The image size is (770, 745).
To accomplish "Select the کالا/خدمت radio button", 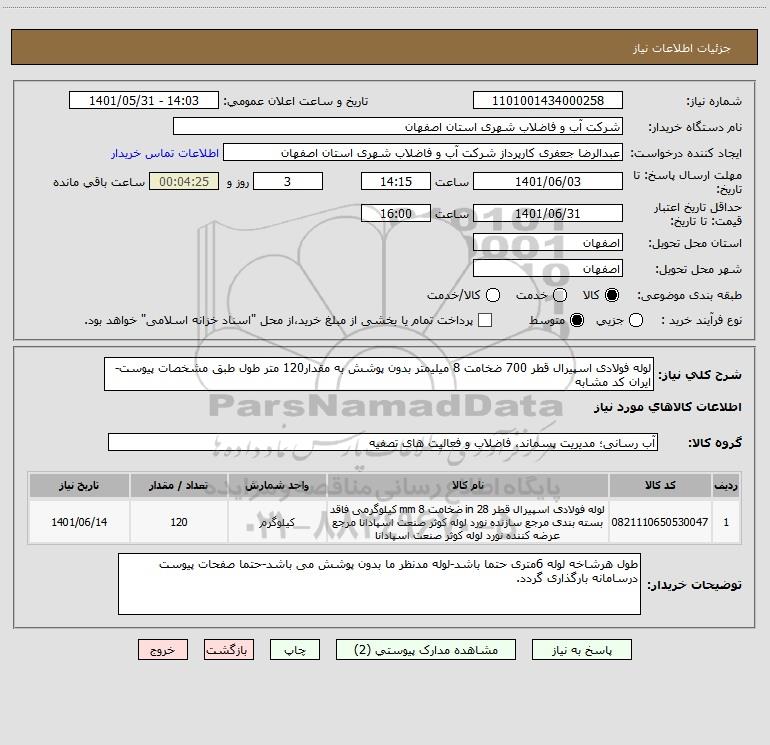I will pos(493,295).
